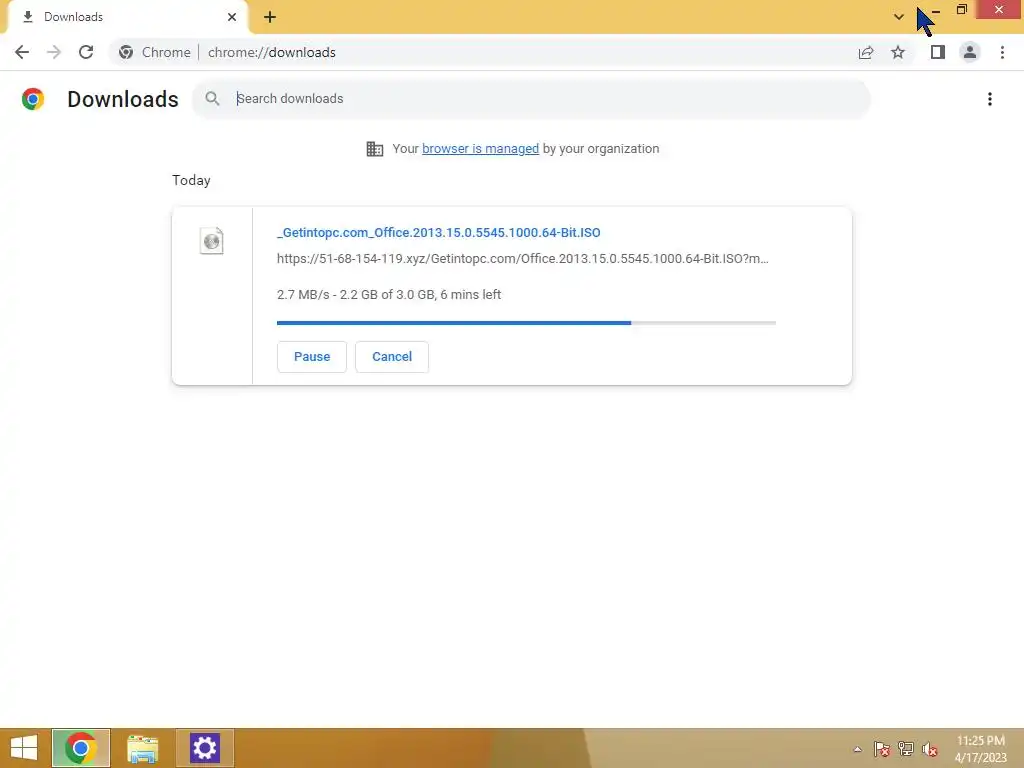The height and width of the screenshot is (768, 1024).
Task: Expand the tab search chevron
Action: pyautogui.click(x=899, y=17)
